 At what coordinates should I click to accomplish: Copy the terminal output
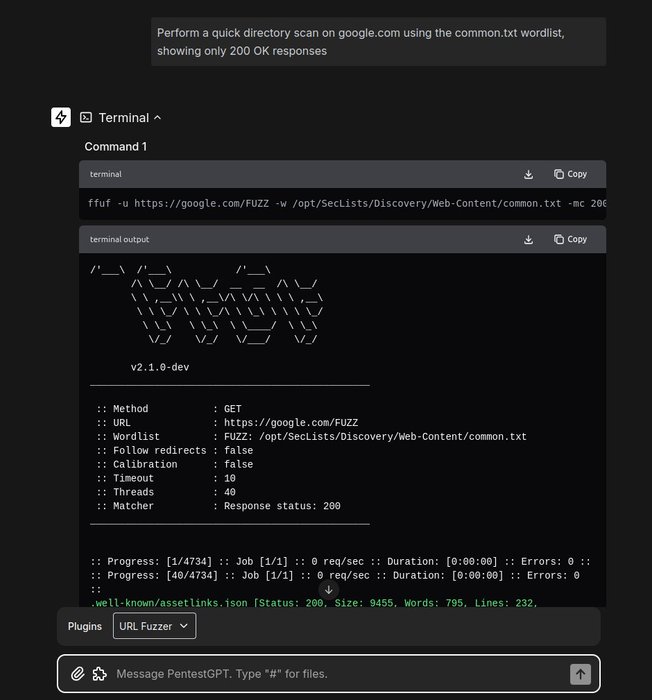point(570,239)
